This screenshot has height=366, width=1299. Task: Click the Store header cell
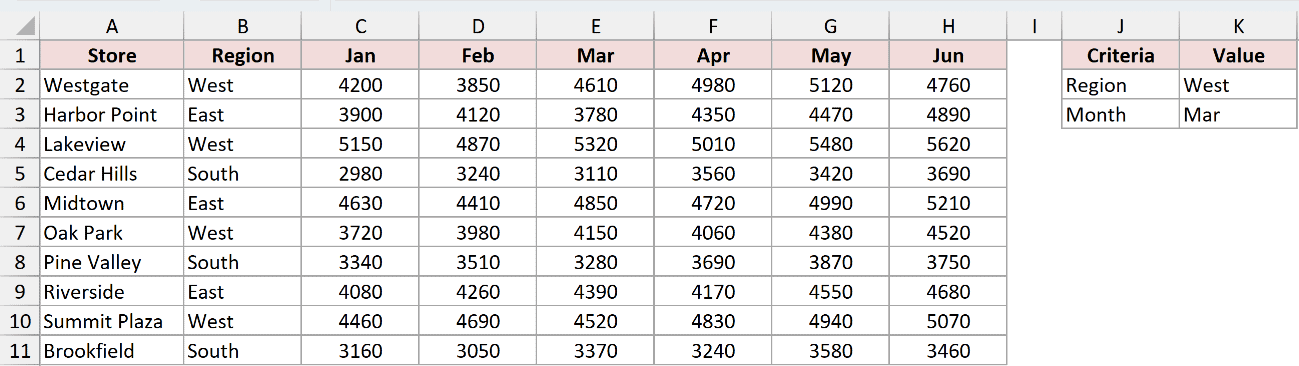point(112,56)
